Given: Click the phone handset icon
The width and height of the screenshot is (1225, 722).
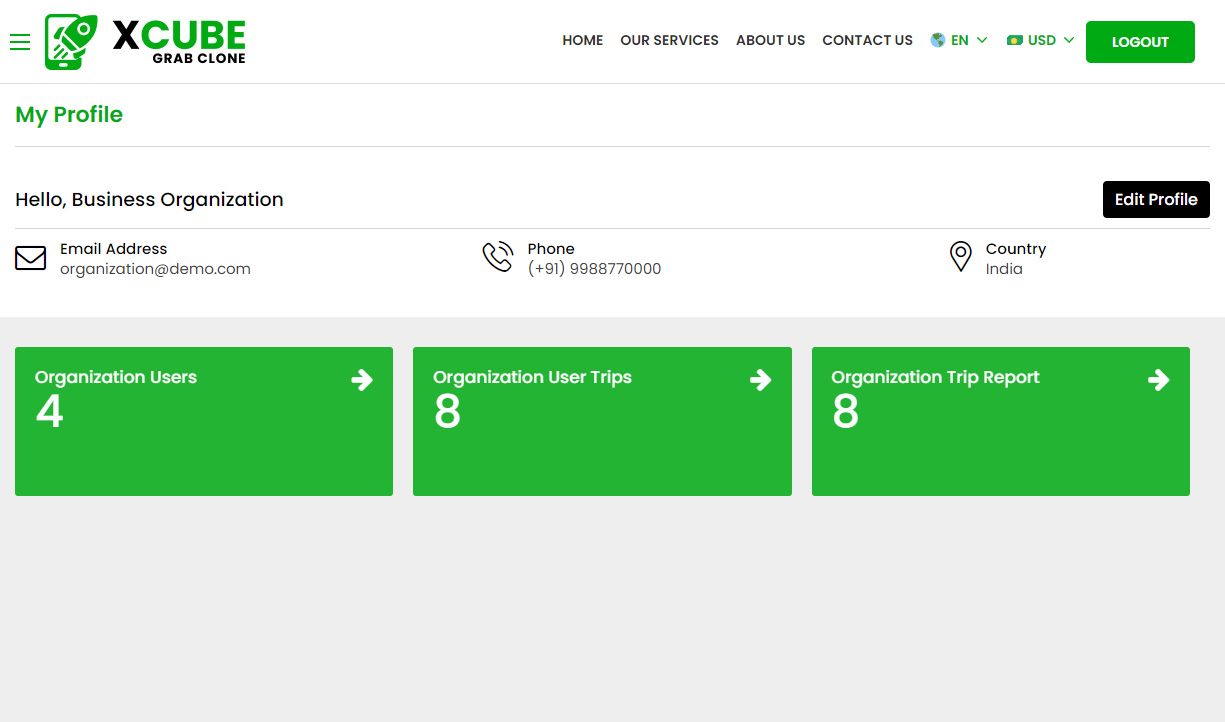Looking at the screenshot, I should (497, 257).
